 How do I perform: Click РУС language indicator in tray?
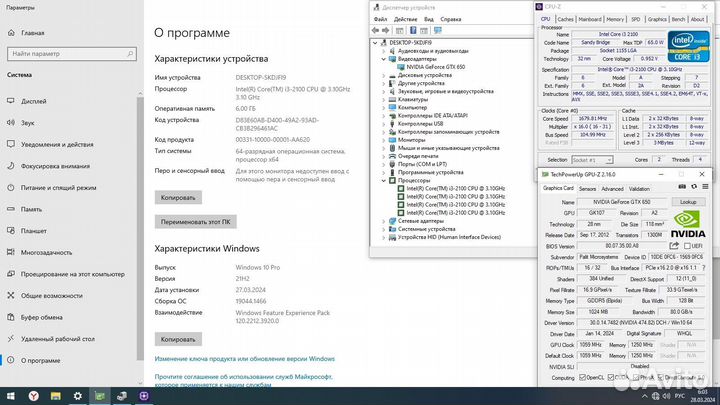pos(681,396)
